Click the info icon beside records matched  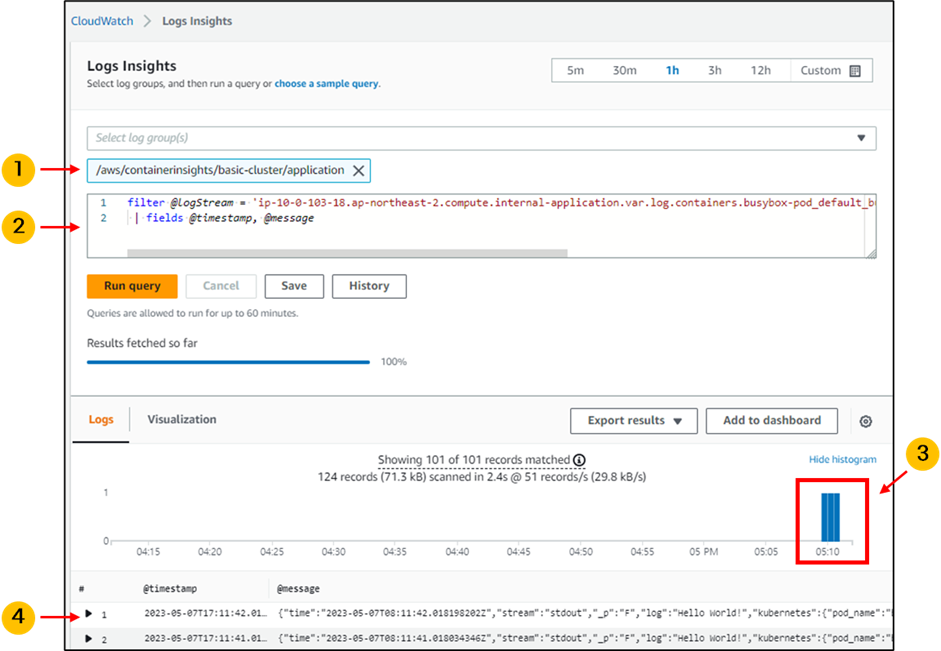pyautogui.click(x=579, y=460)
